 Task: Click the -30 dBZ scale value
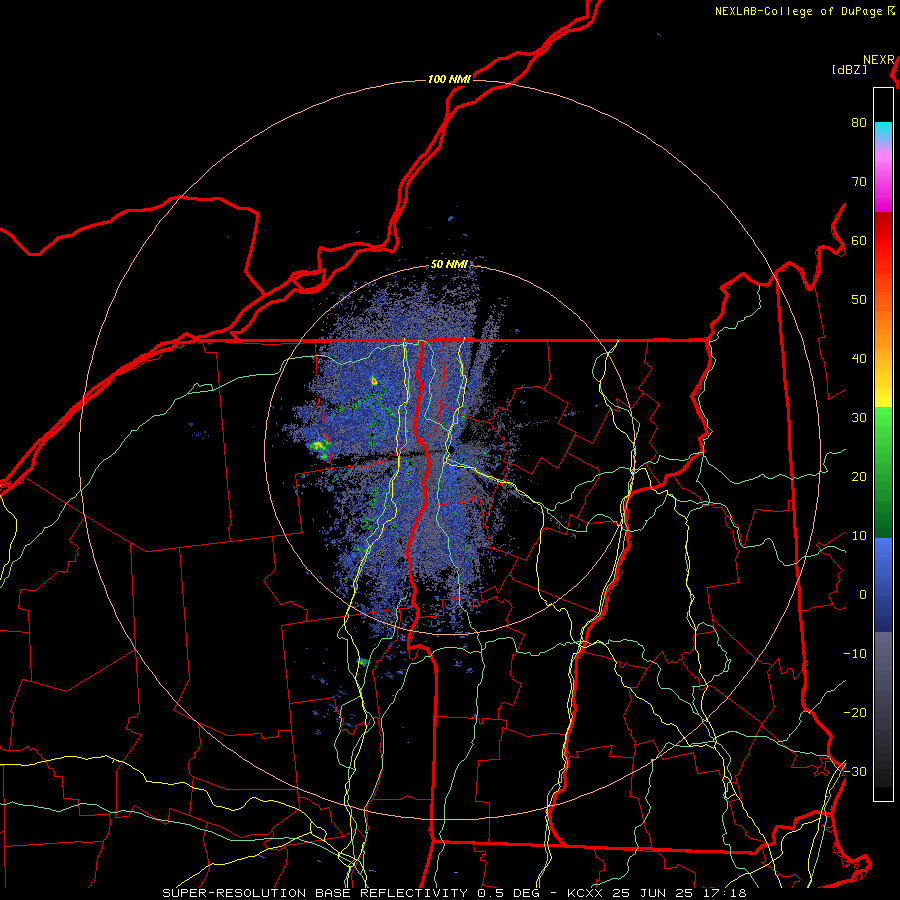[855, 772]
